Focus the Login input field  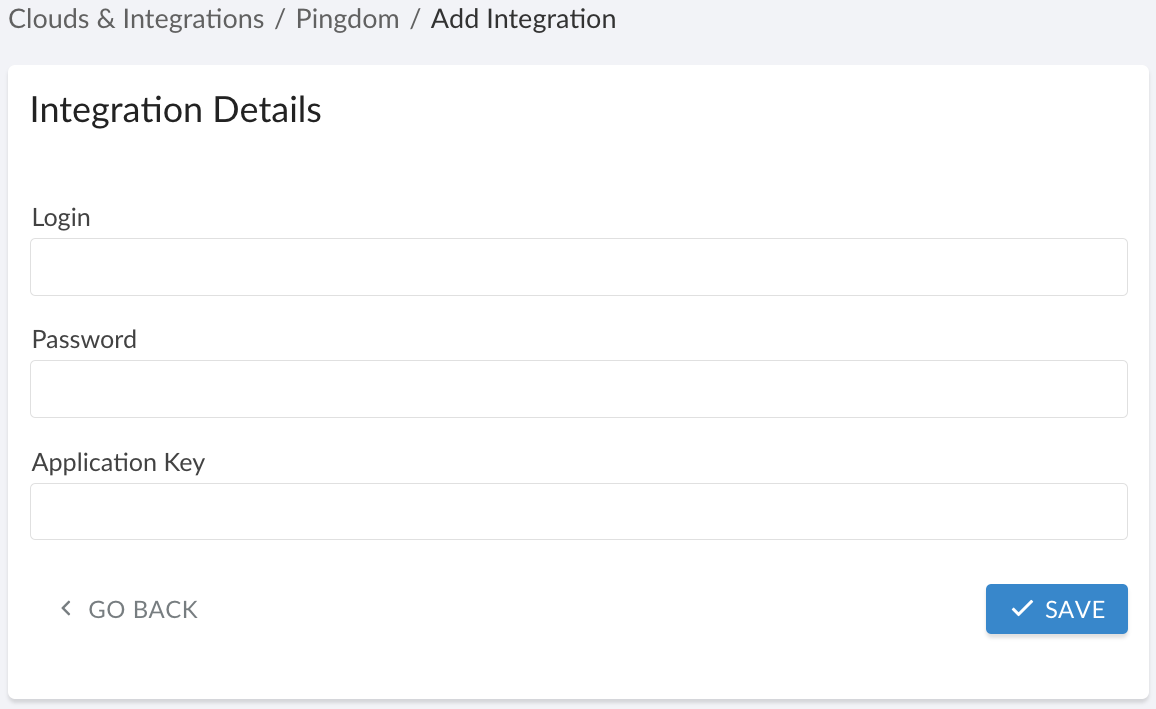tap(578, 266)
